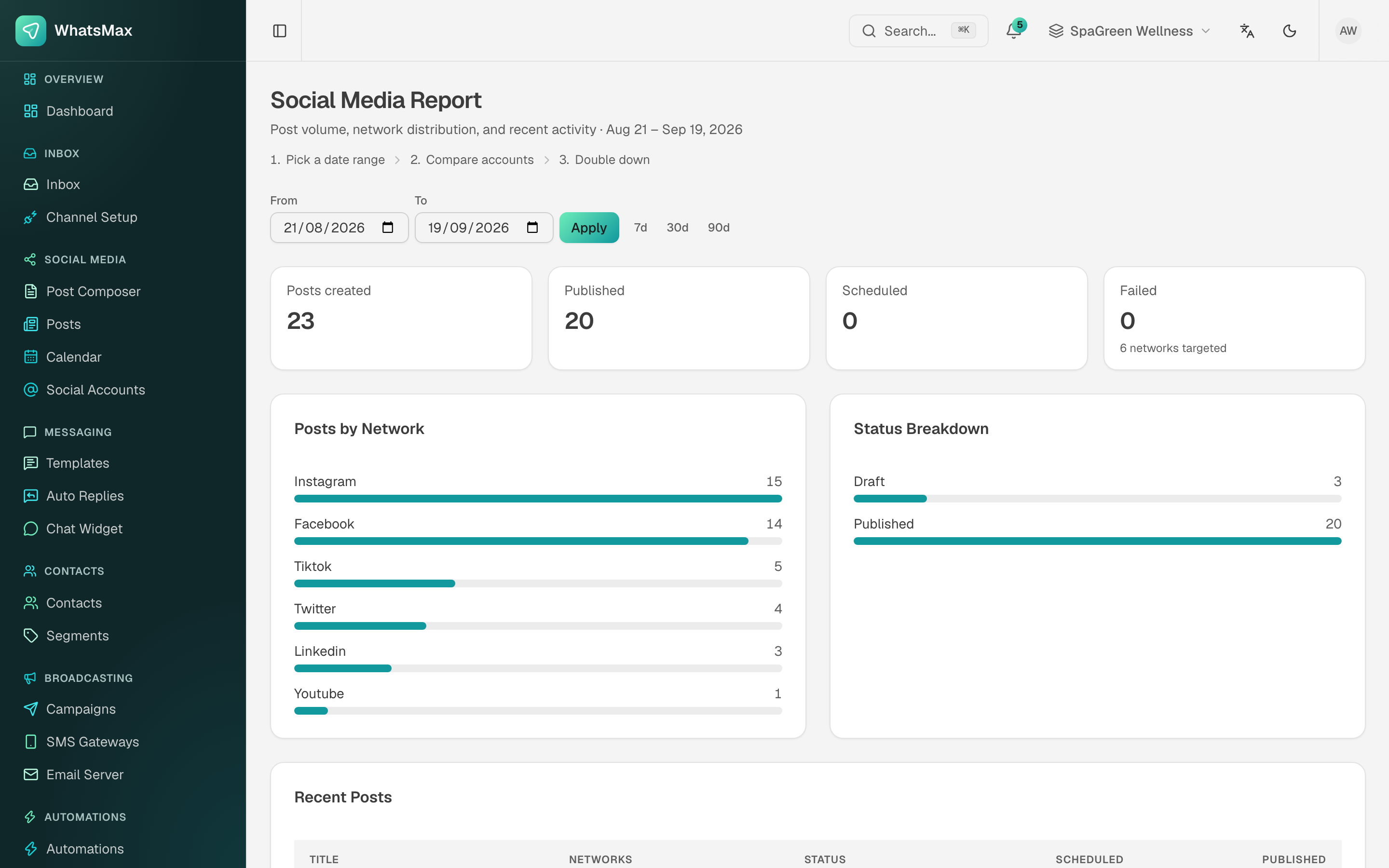Click the Facebook network row label
Image resolution: width=1389 pixels, height=868 pixels.
[x=324, y=524]
